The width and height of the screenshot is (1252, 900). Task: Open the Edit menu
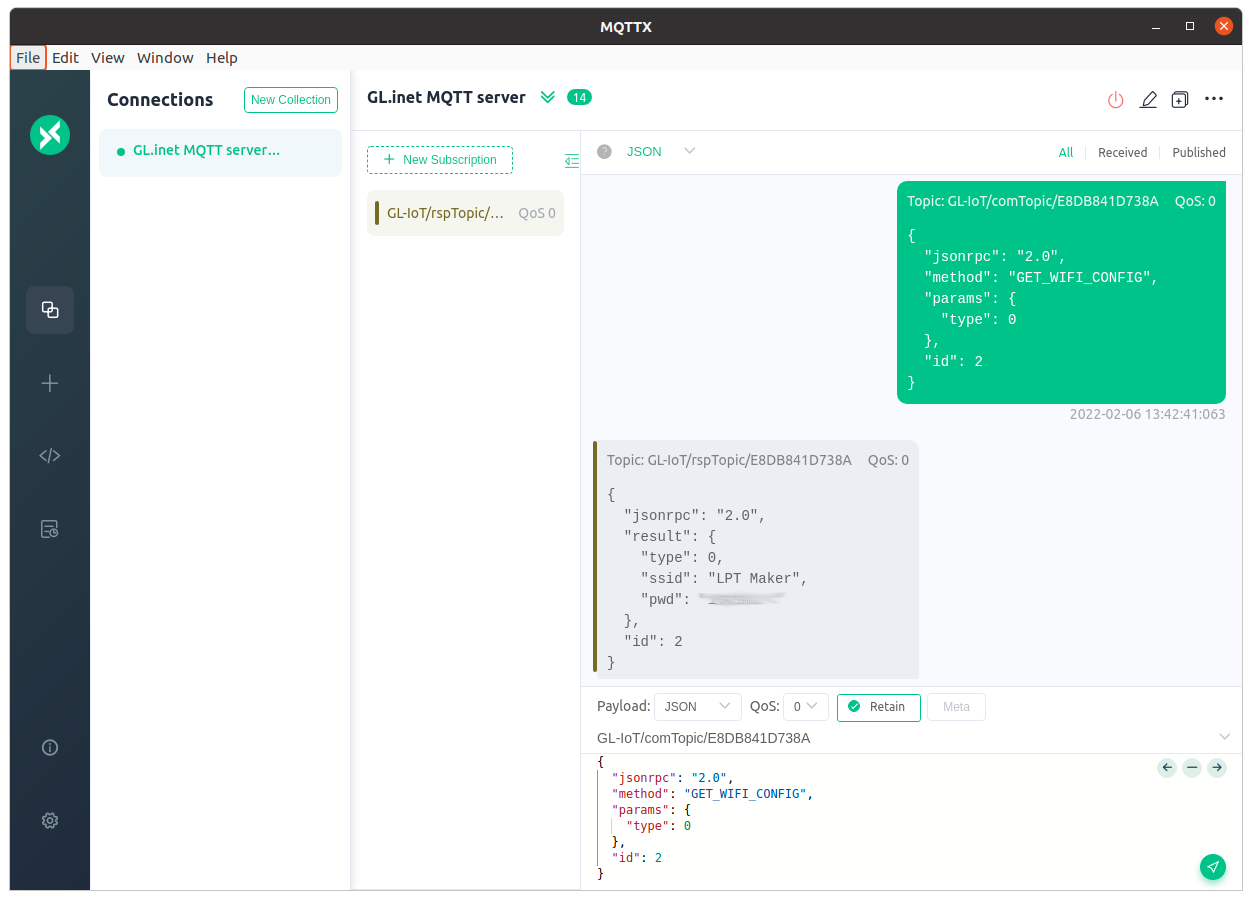point(66,58)
